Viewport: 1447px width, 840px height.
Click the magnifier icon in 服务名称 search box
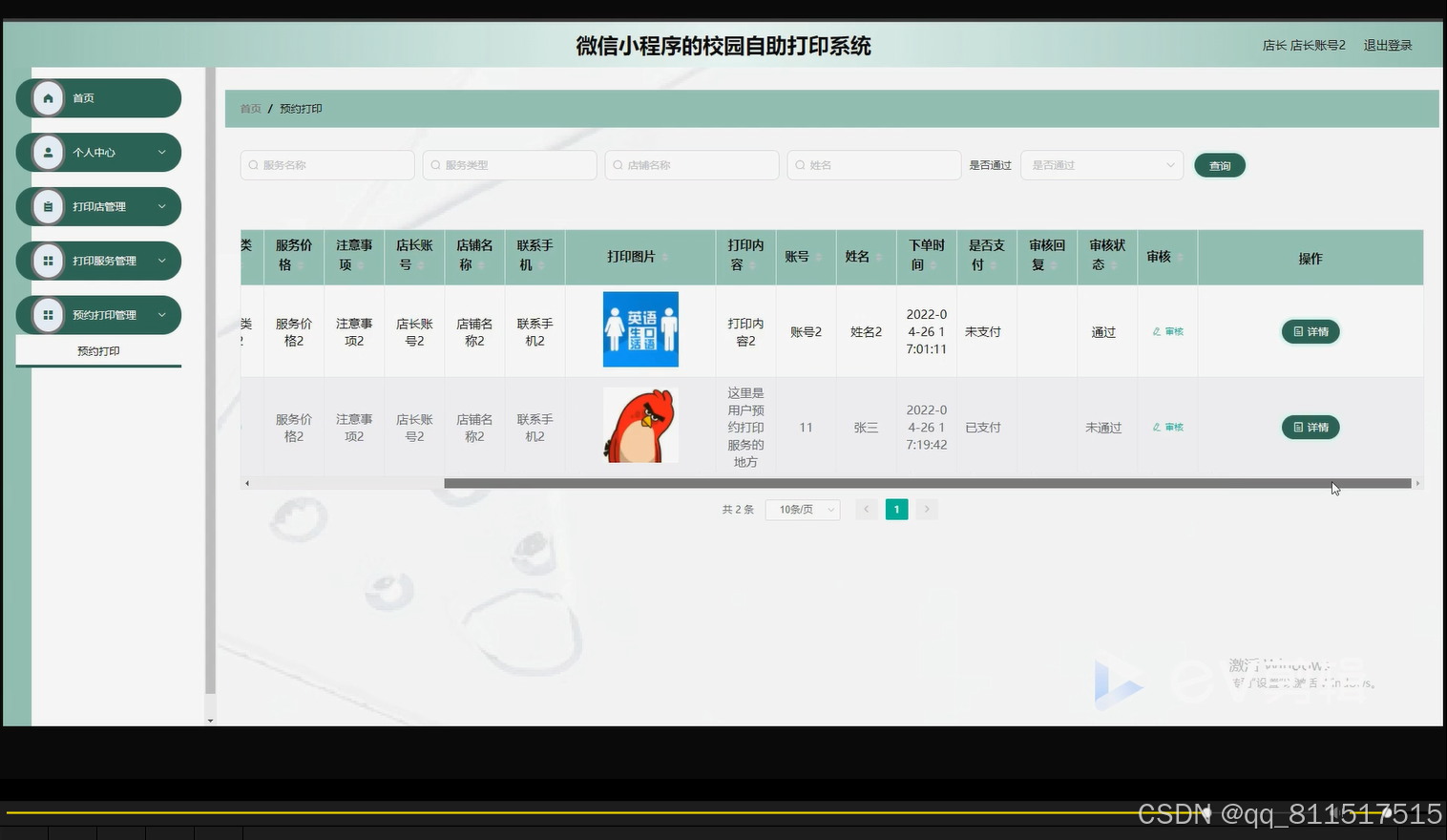tap(252, 164)
